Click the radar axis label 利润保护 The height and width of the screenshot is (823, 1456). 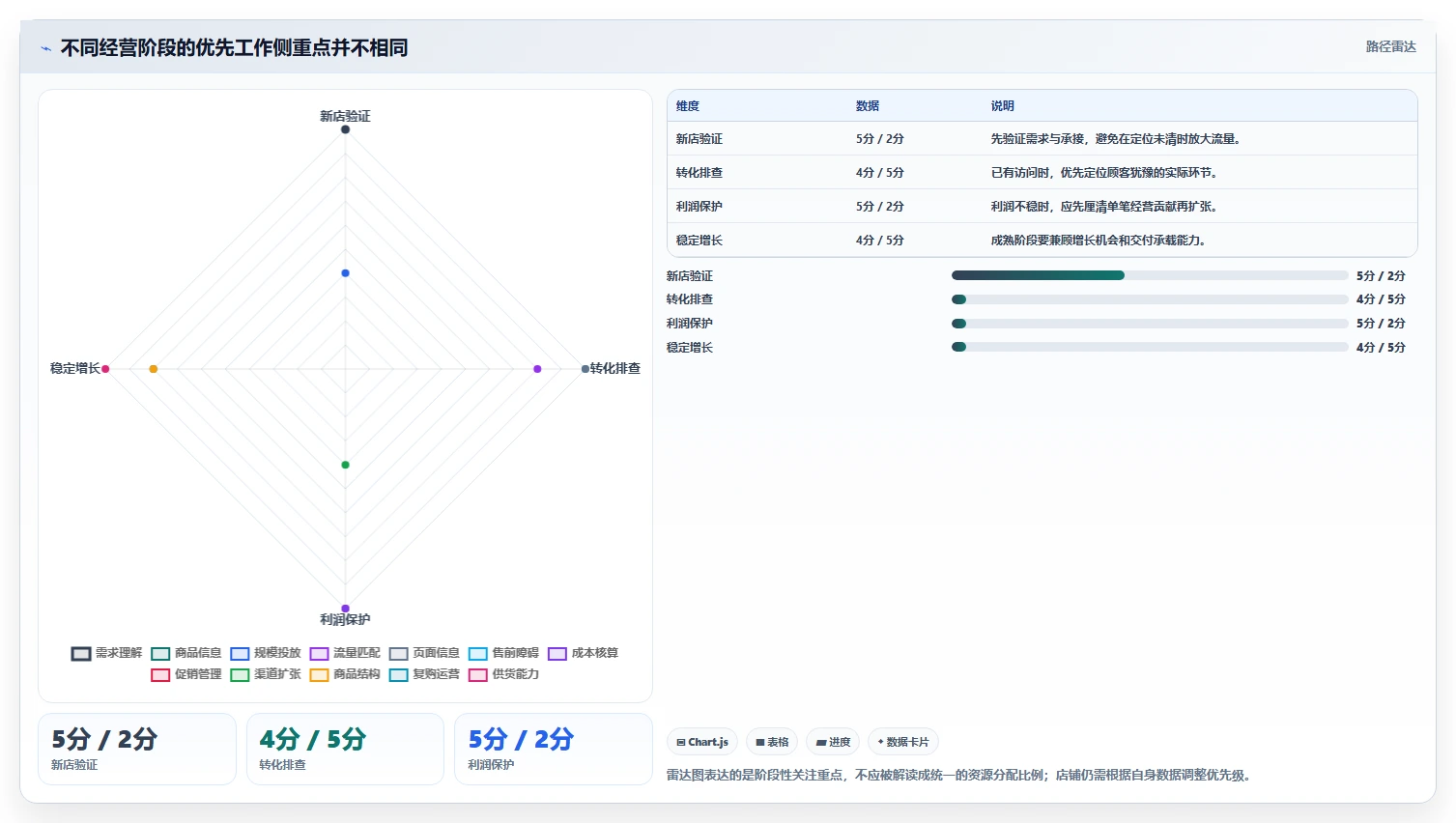click(x=345, y=619)
